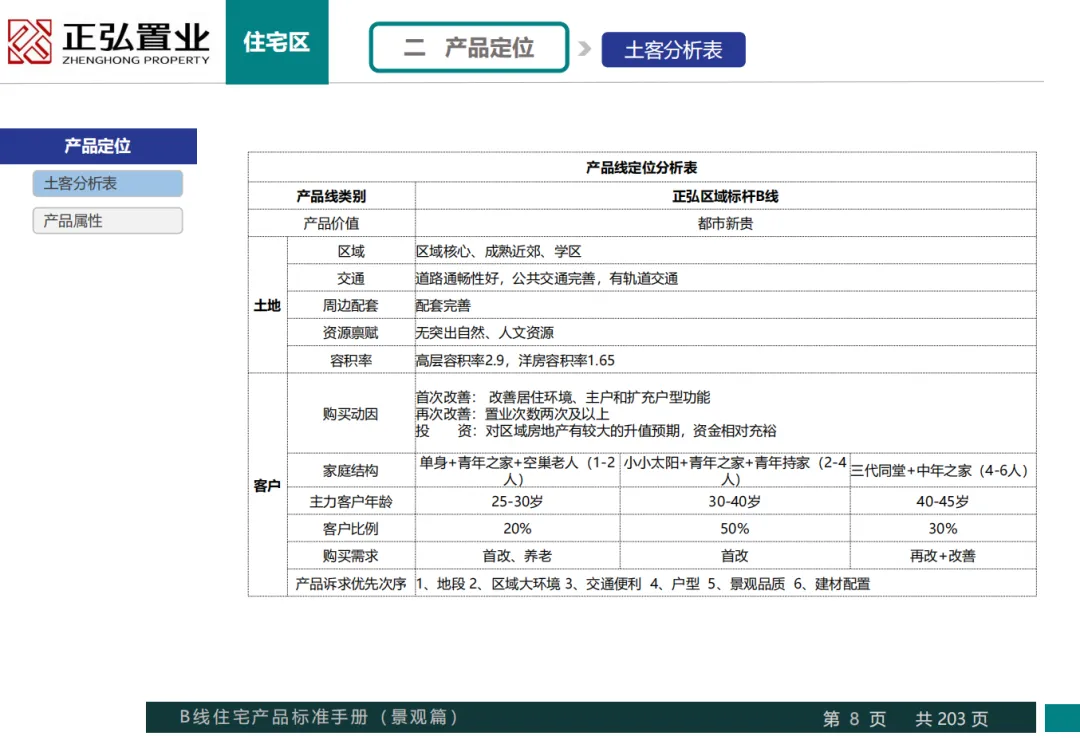Image resolution: width=1080 pixels, height=748 pixels.
Task: Click the 产品线类别 header cell
Action: pos(331,196)
